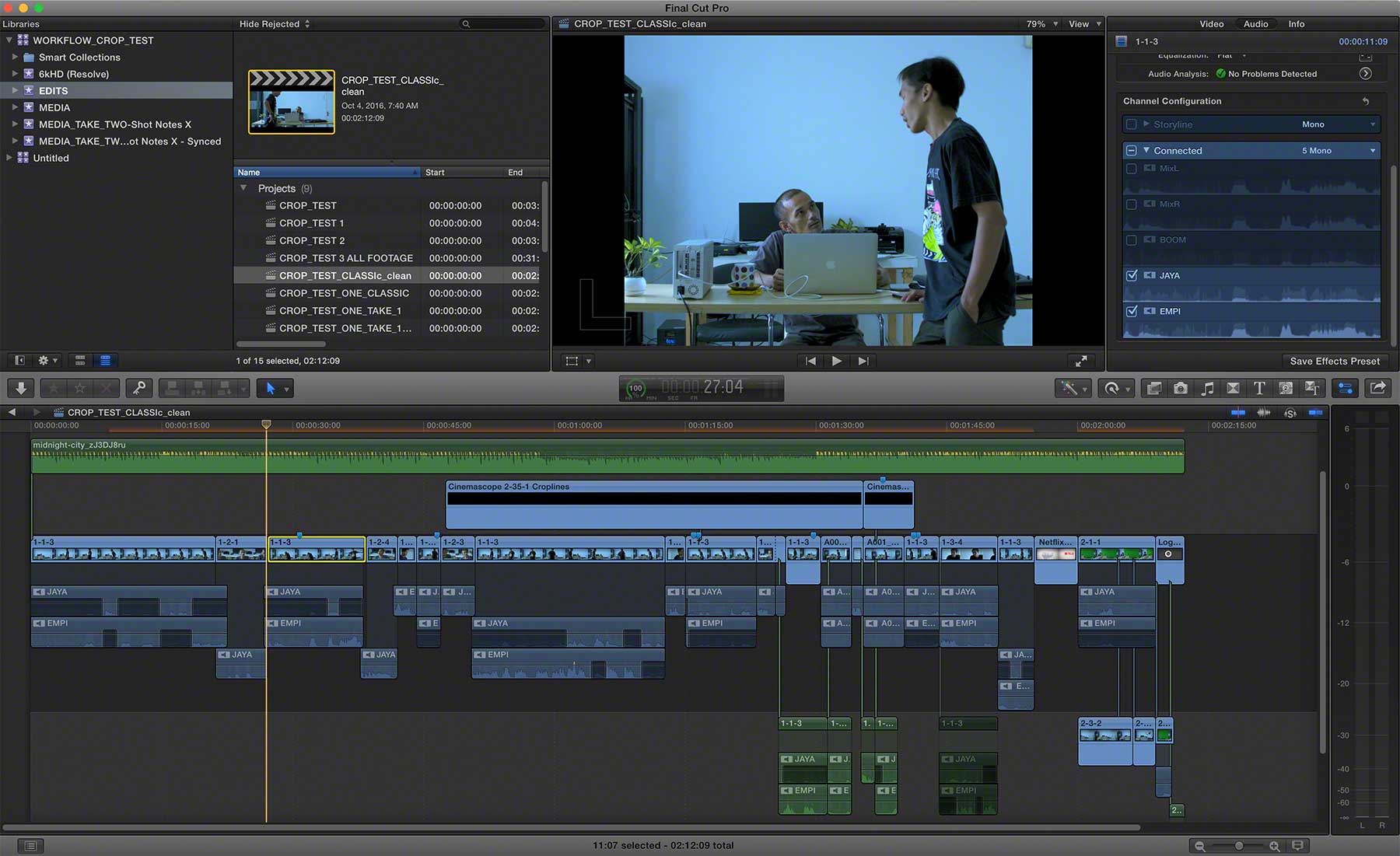The image size is (1400, 856).
Task: Open the Storyline Mono channel dropdown
Action: click(1339, 124)
